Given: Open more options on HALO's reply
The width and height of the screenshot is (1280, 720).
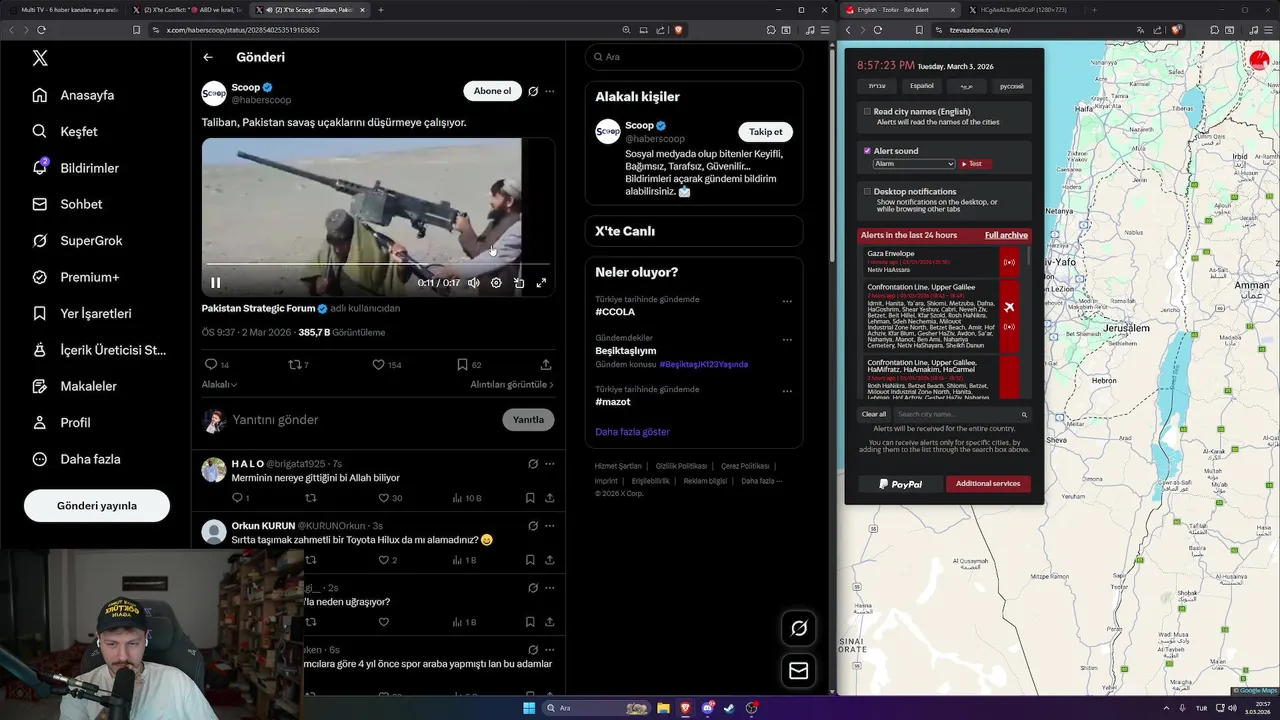Looking at the screenshot, I should pos(549,464).
